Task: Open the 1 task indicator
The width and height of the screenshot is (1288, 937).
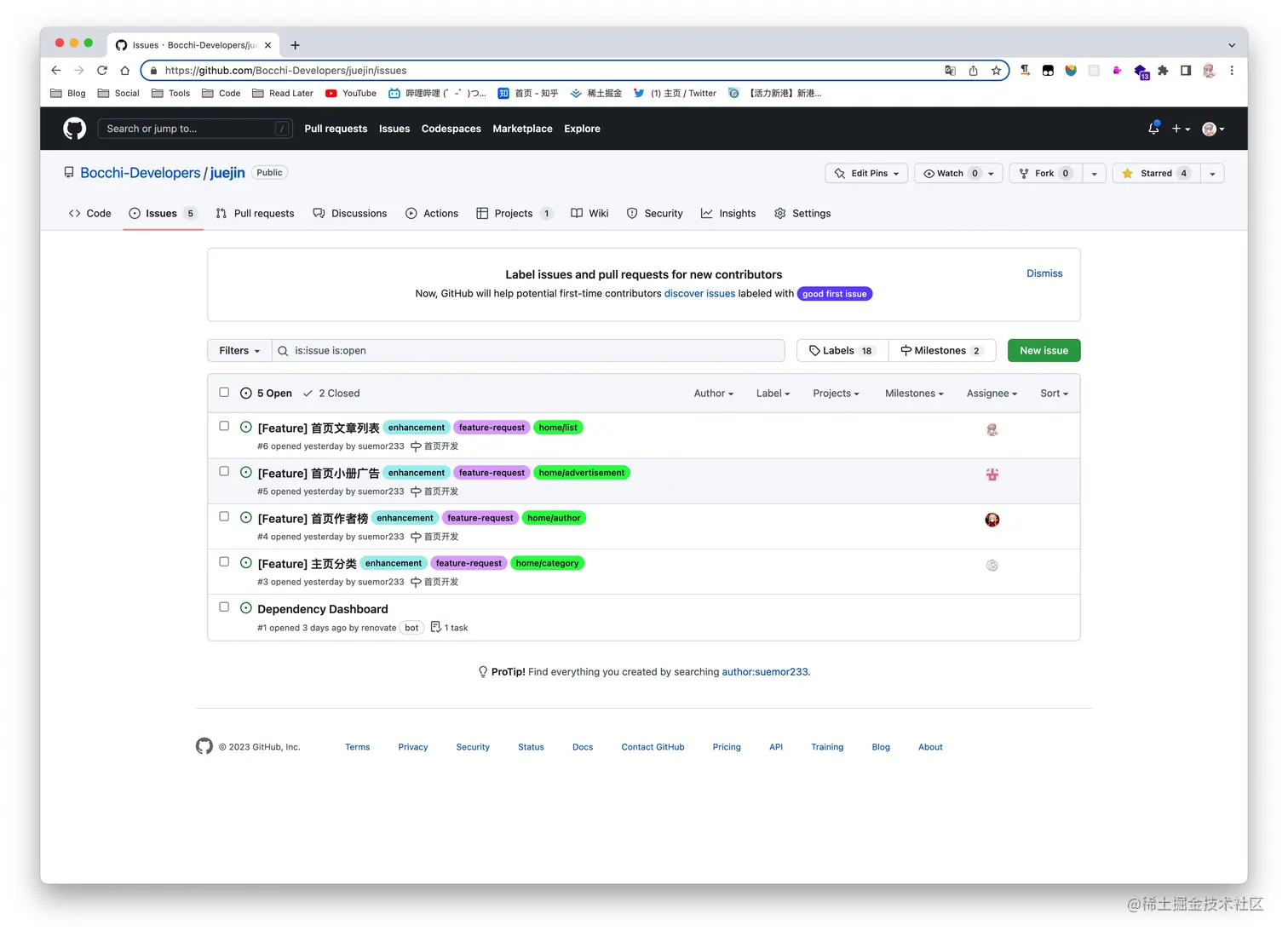Action: [449, 628]
